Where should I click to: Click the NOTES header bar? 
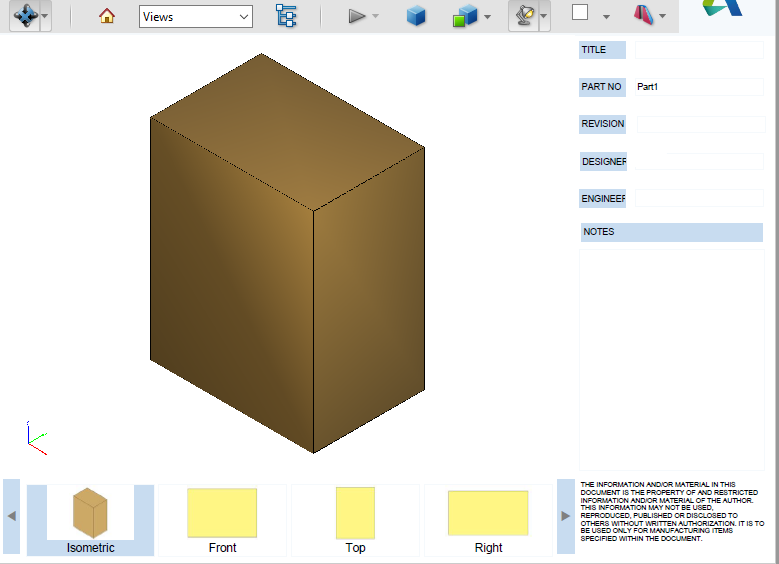(x=672, y=232)
